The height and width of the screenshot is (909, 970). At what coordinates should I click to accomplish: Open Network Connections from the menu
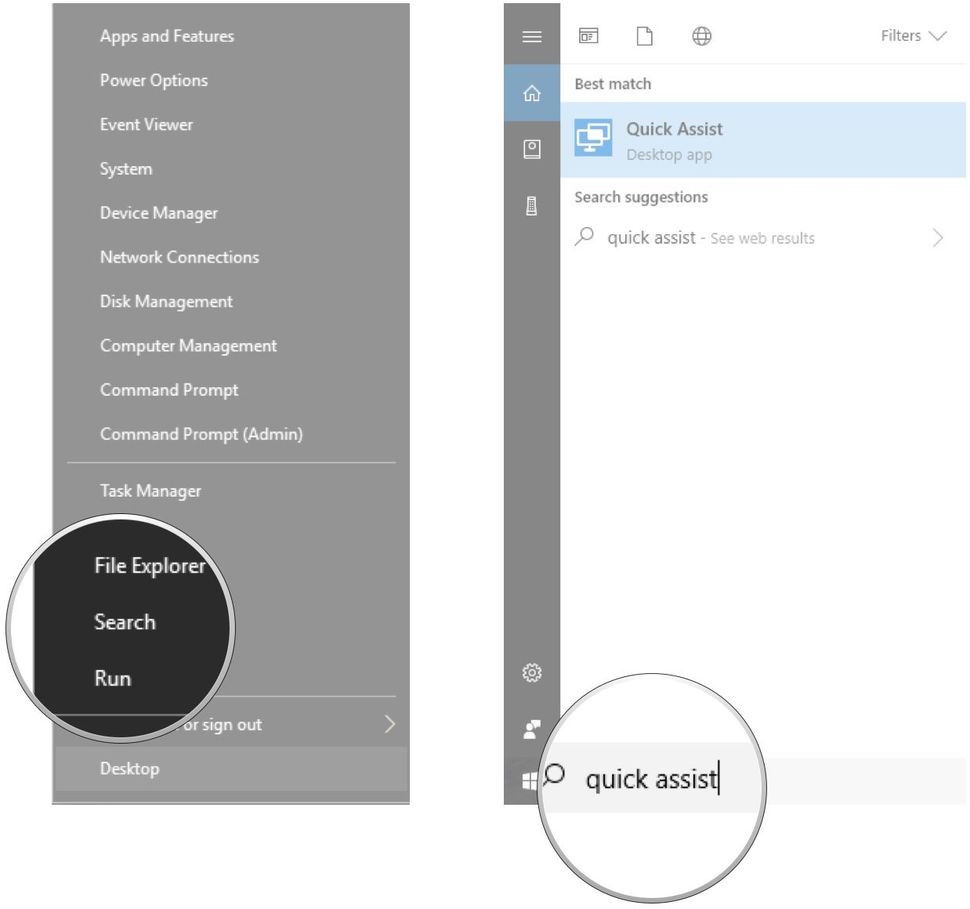click(x=179, y=257)
